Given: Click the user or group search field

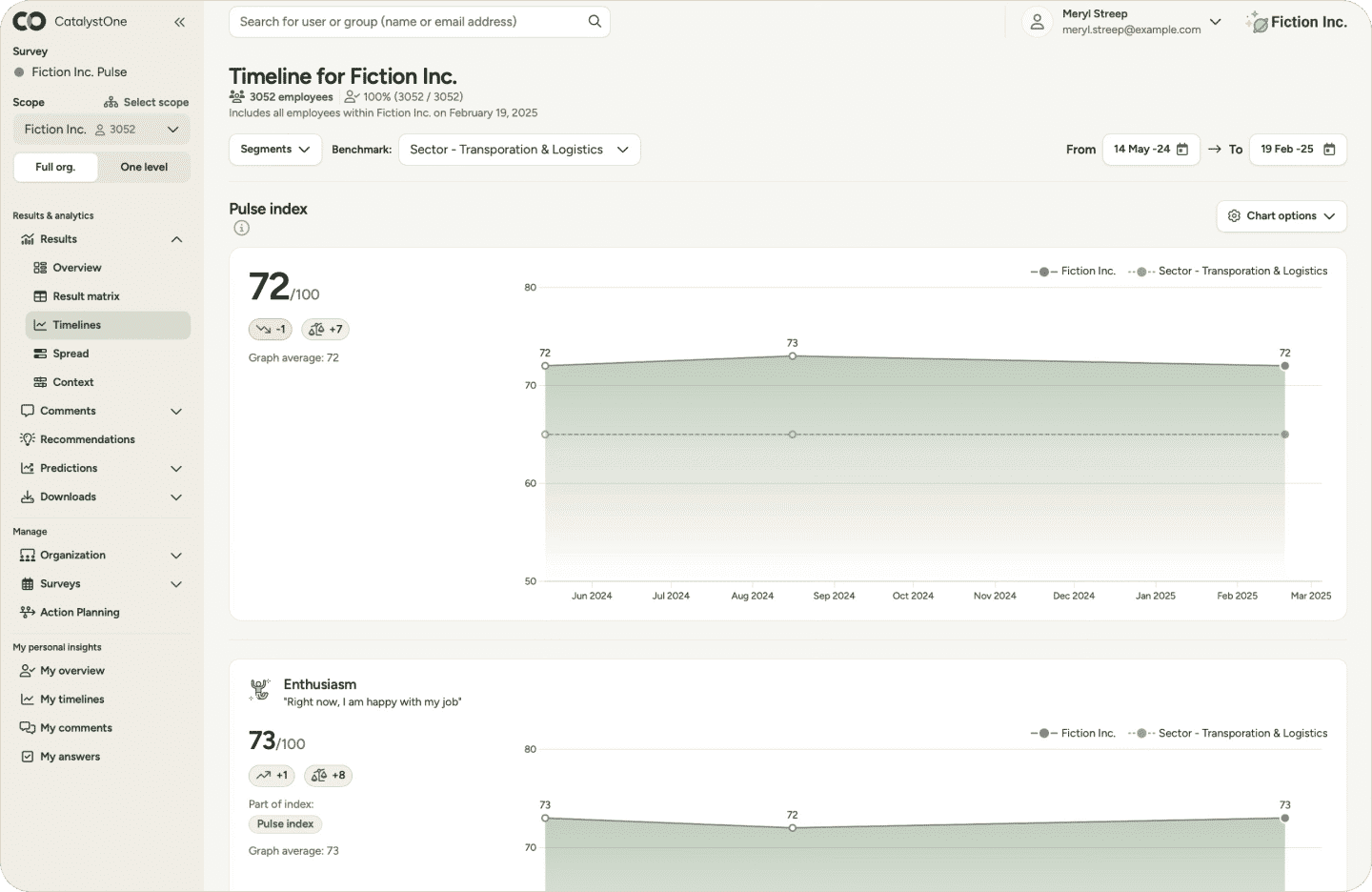Looking at the screenshot, I should click(x=419, y=22).
